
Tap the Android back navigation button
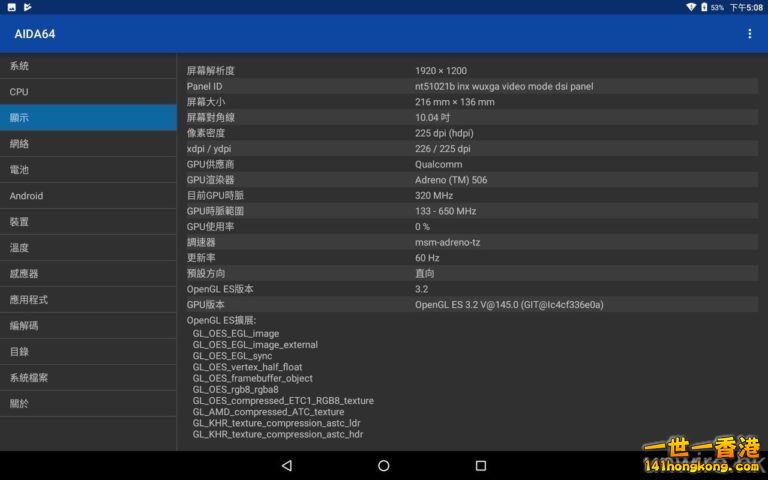pos(287,465)
